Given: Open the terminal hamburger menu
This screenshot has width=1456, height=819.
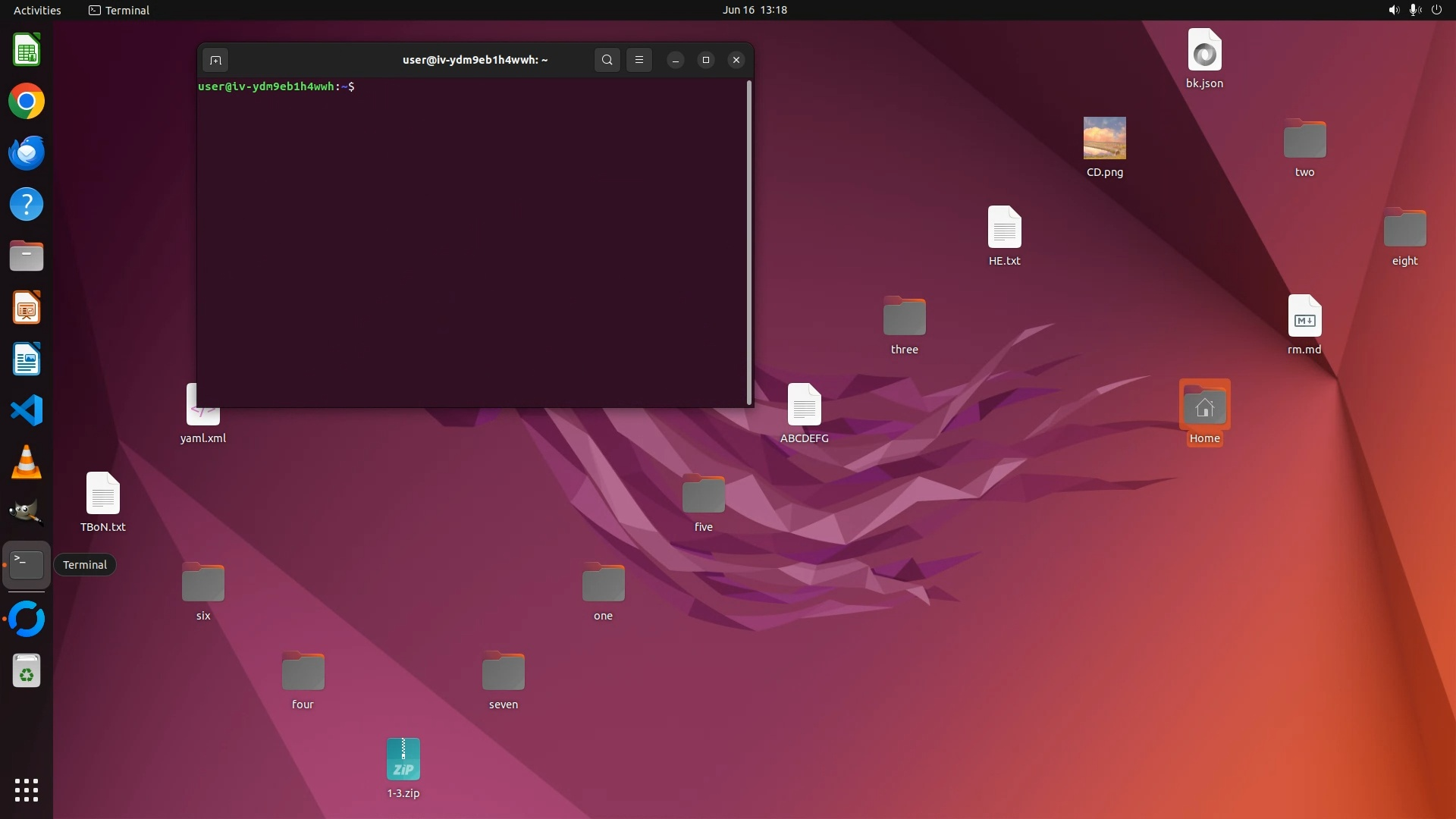Looking at the screenshot, I should tap(639, 60).
